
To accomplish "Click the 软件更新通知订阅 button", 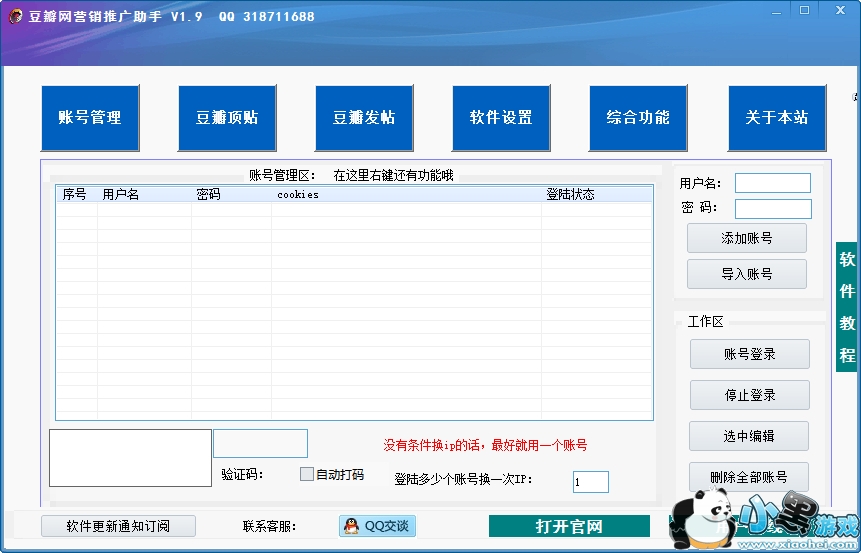I will click(118, 526).
